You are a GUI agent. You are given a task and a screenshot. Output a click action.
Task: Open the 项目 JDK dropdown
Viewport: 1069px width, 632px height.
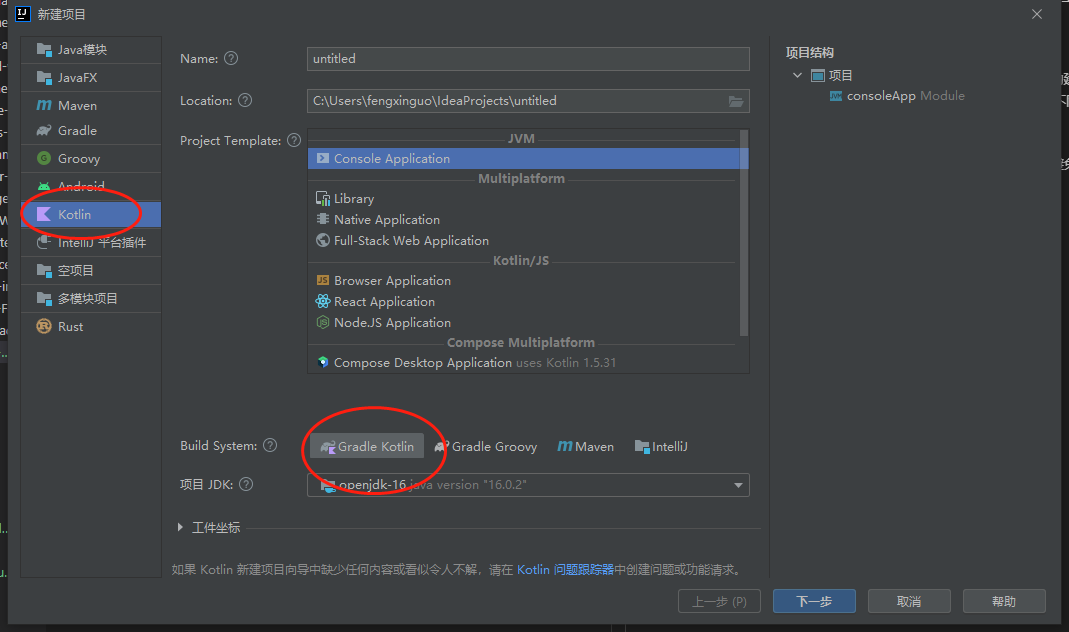[739, 486]
